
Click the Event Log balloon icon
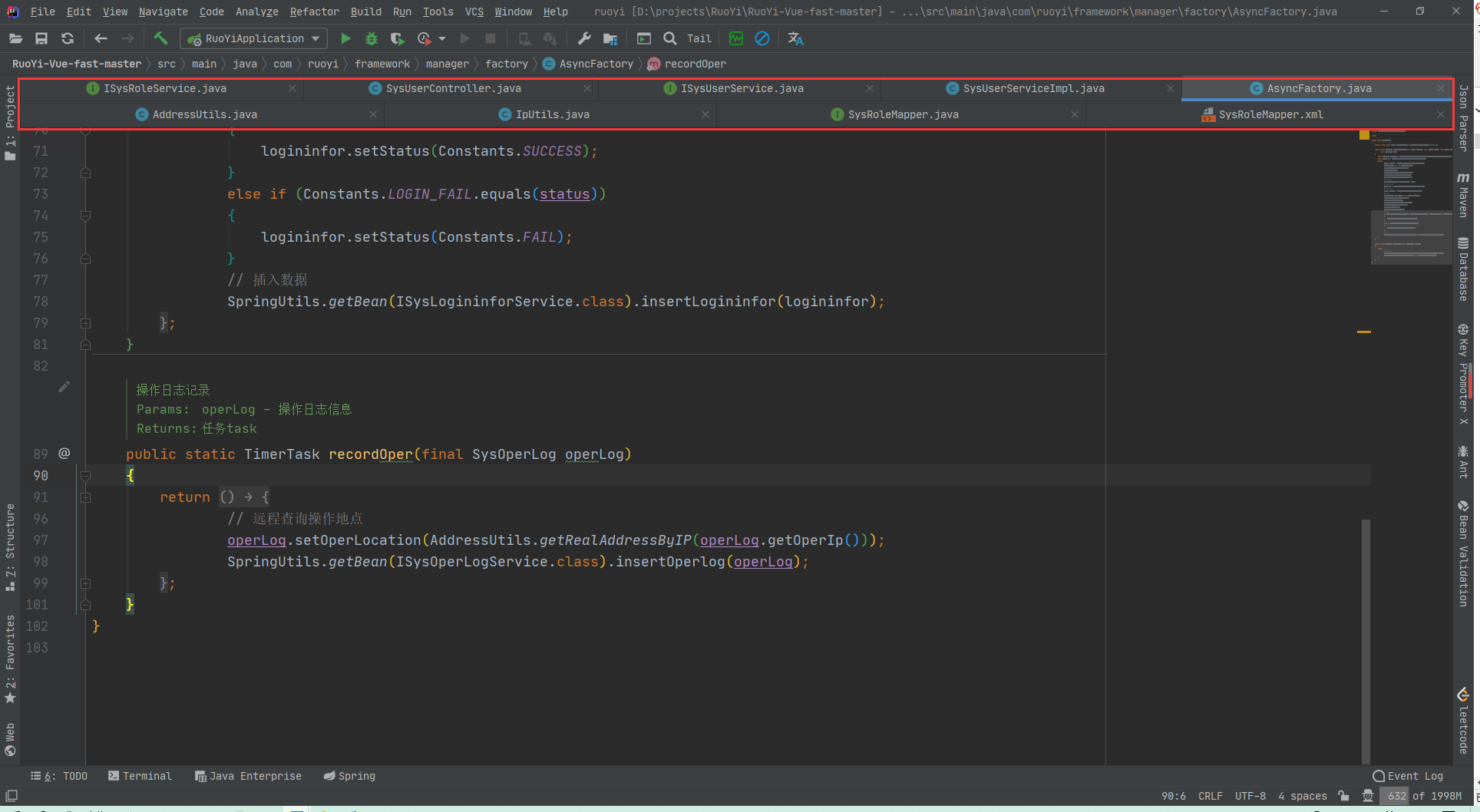[x=1379, y=776]
